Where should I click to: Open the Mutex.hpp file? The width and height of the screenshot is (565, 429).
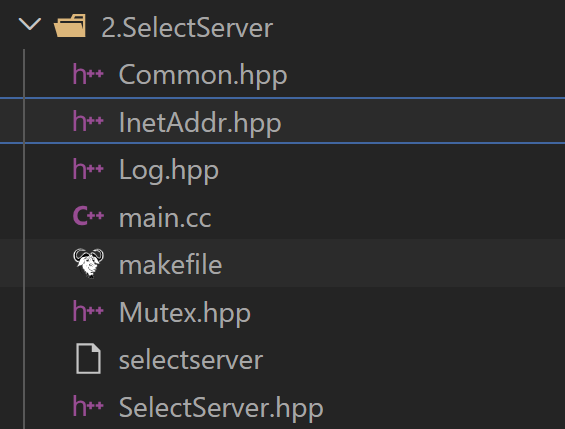(x=185, y=313)
